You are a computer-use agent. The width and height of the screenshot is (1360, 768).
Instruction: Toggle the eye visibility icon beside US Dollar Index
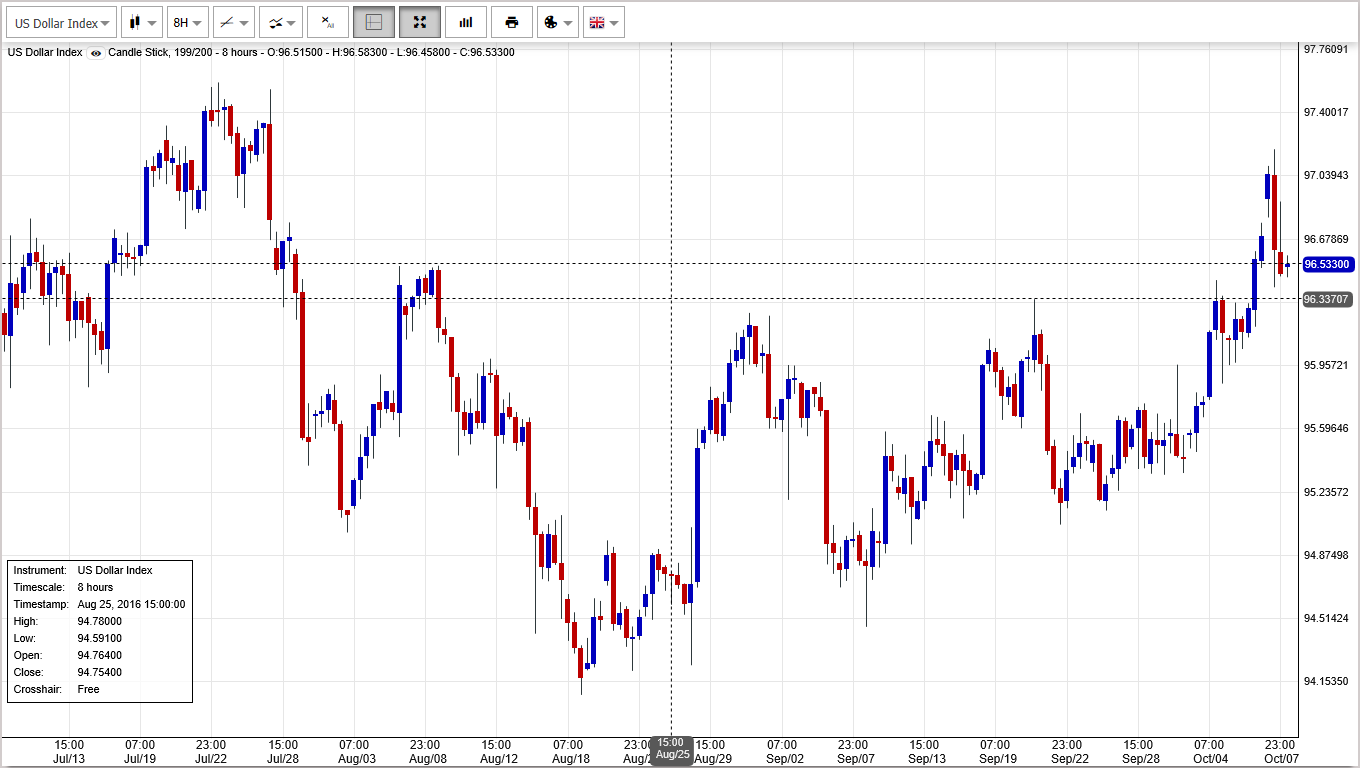click(x=96, y=53)
